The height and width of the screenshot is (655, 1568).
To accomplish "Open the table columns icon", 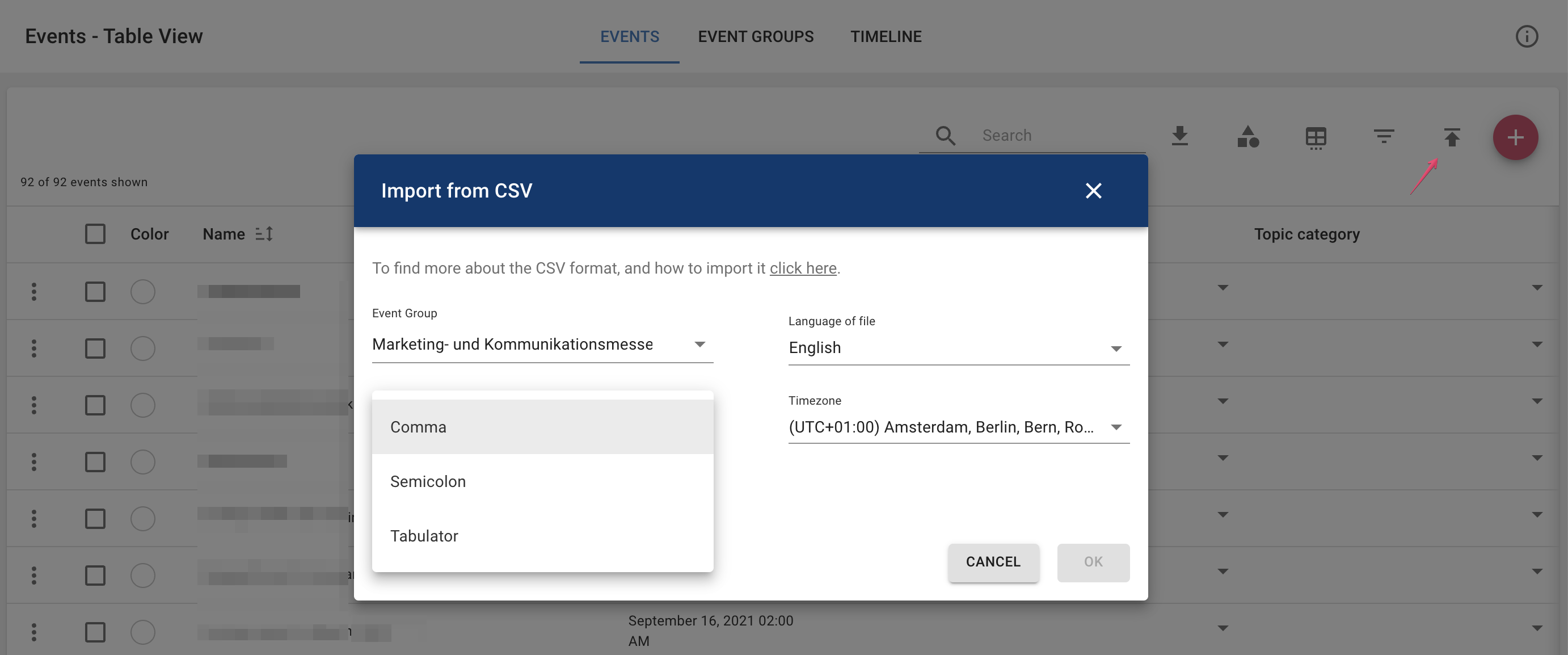I will click(1316, 137).
